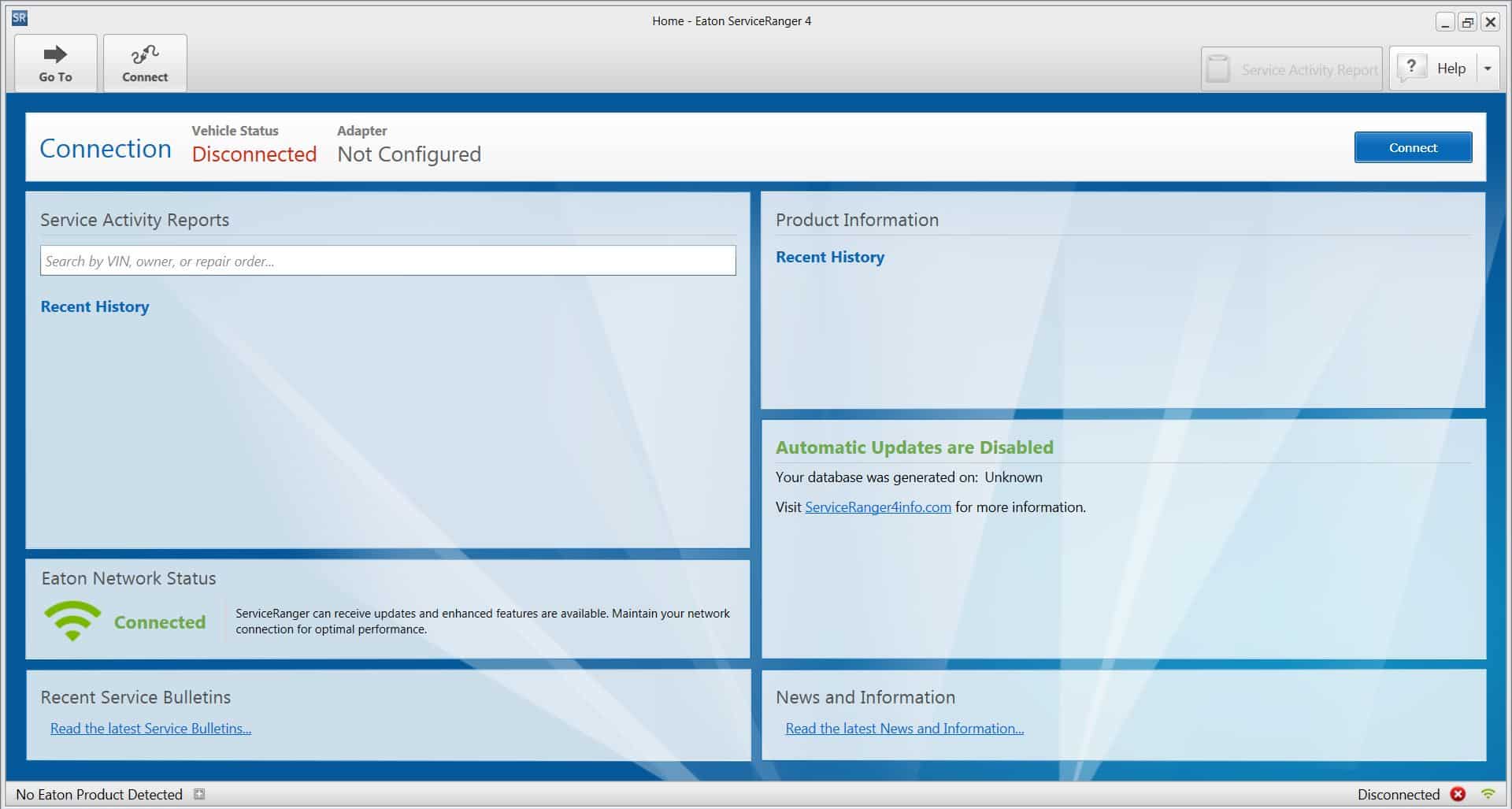Screen dimensions: 1512x809
Task: Click the Disconnected text in status bar
Action: [x=1398, y=794]
